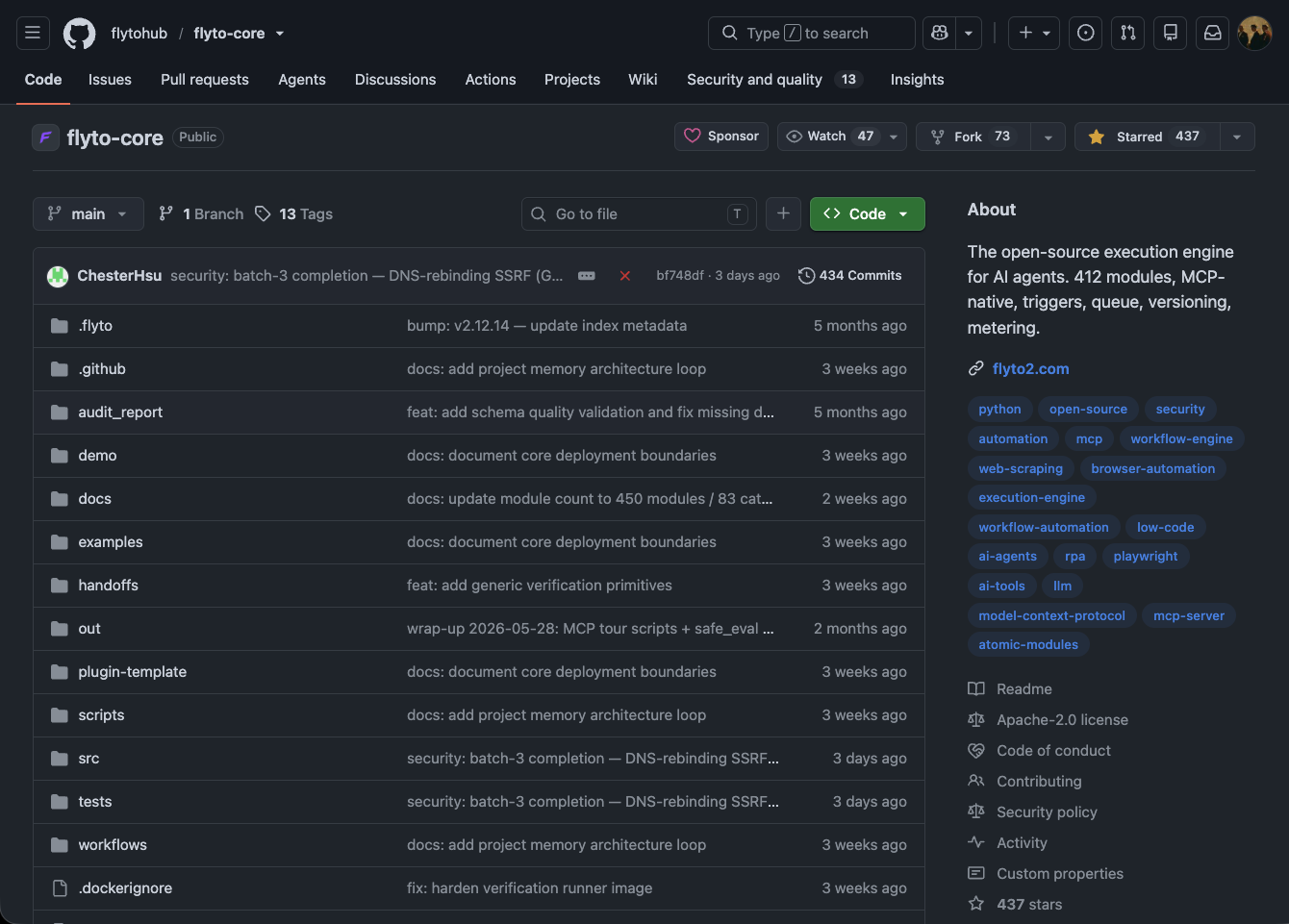Open pull requests icon in the header
The height and width of the screenshot is (924, 1289).
tap(1128, 33)
